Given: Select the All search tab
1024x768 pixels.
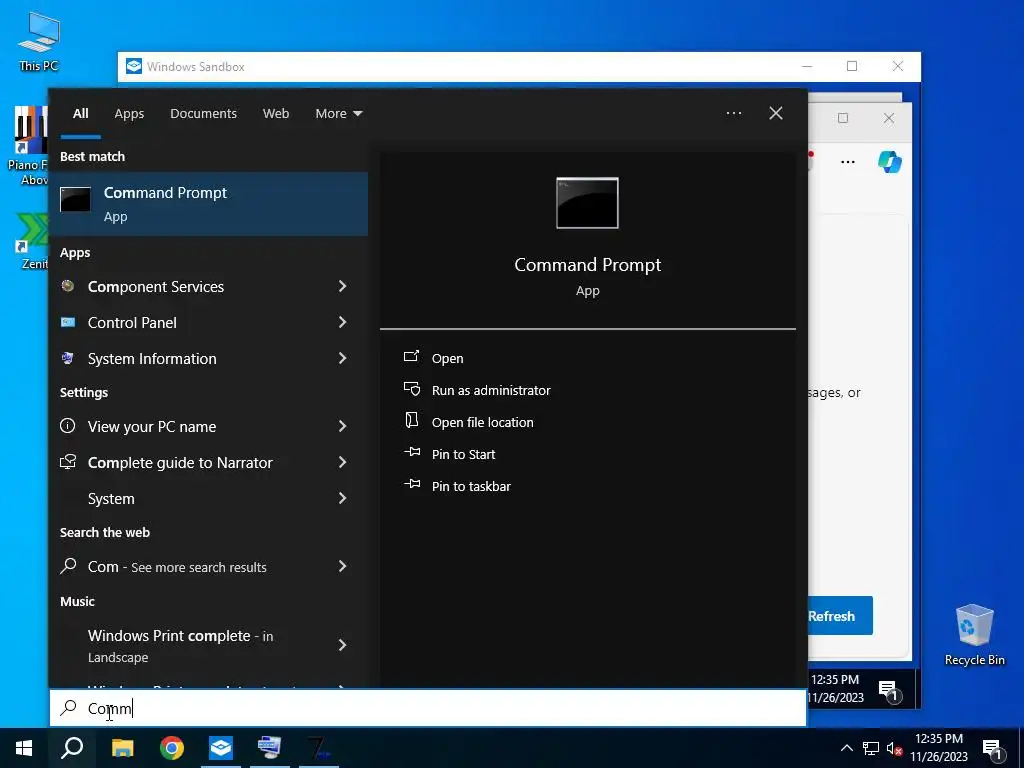Looking at the screenshot, I should point(80,114).
